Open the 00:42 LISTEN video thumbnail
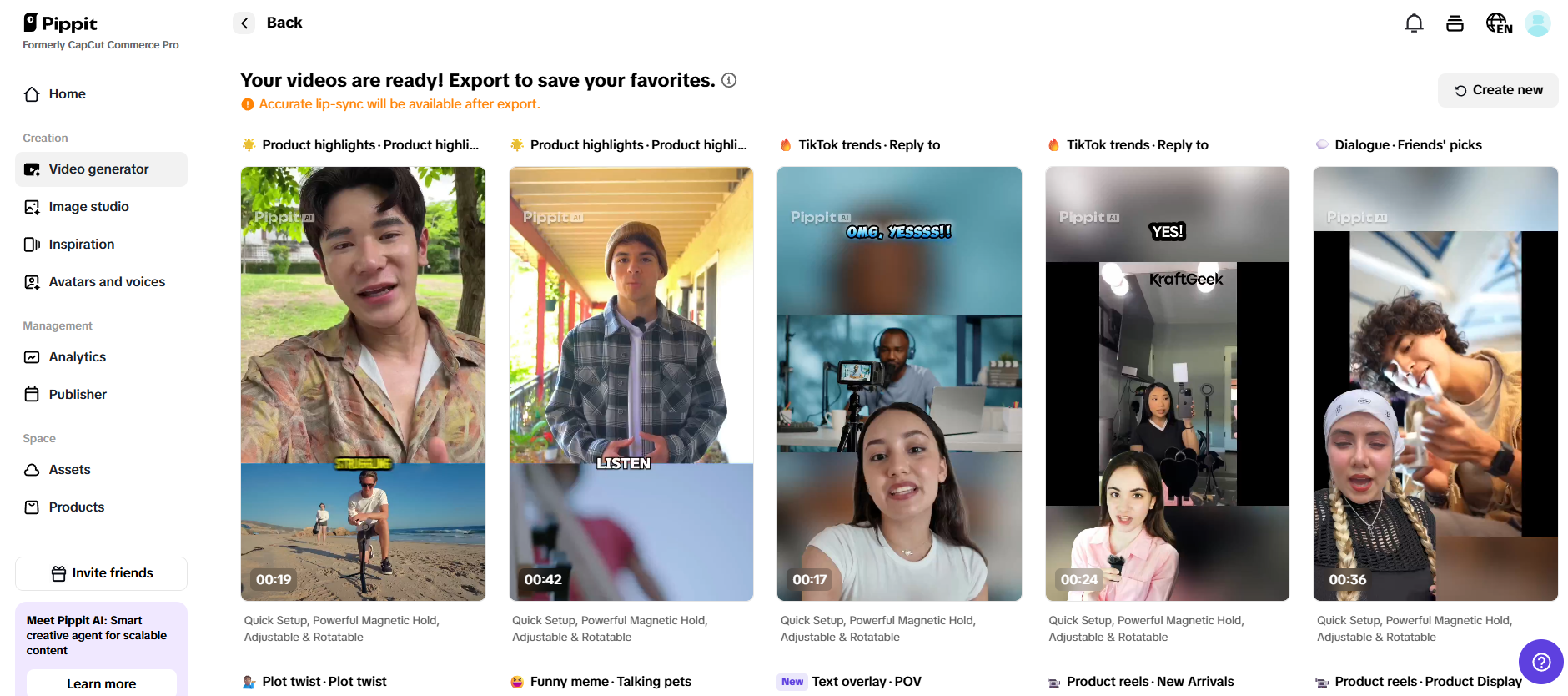1568x696 pixels. (x=631, y=384)
